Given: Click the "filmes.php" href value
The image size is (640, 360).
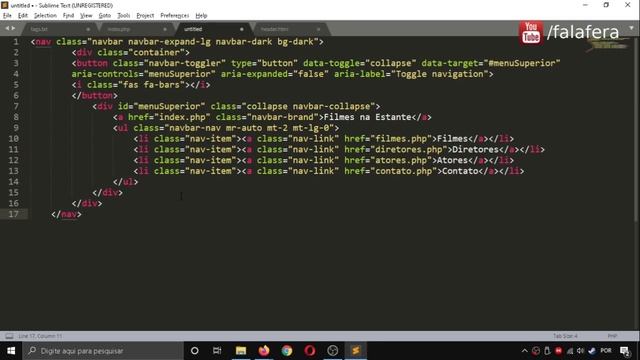Looking at the screenshot, I should click(x=403, y=139).
